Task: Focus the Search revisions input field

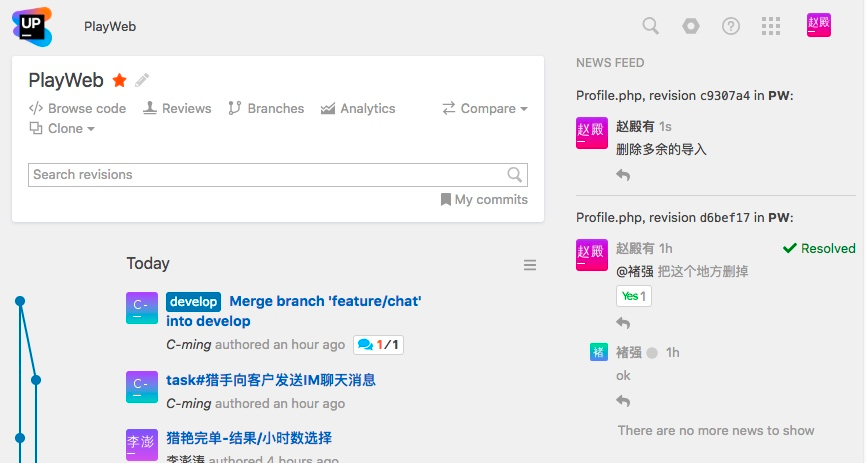Action: click(x=266, y=174)
